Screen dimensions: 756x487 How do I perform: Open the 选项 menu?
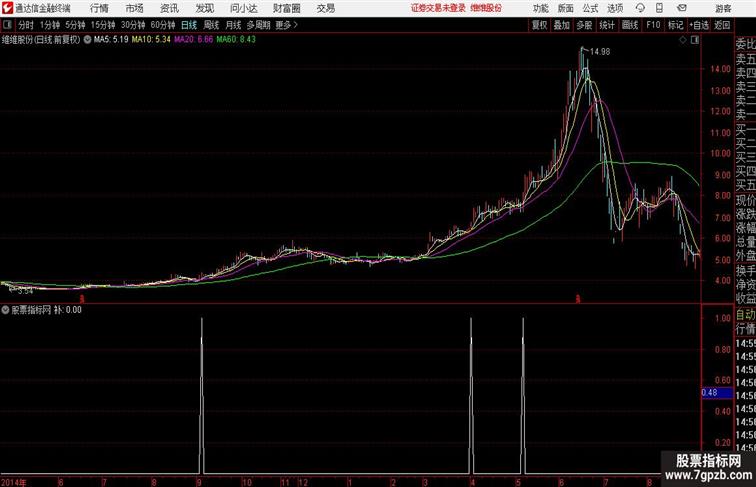pyautogui.click(x=615, y=8)
